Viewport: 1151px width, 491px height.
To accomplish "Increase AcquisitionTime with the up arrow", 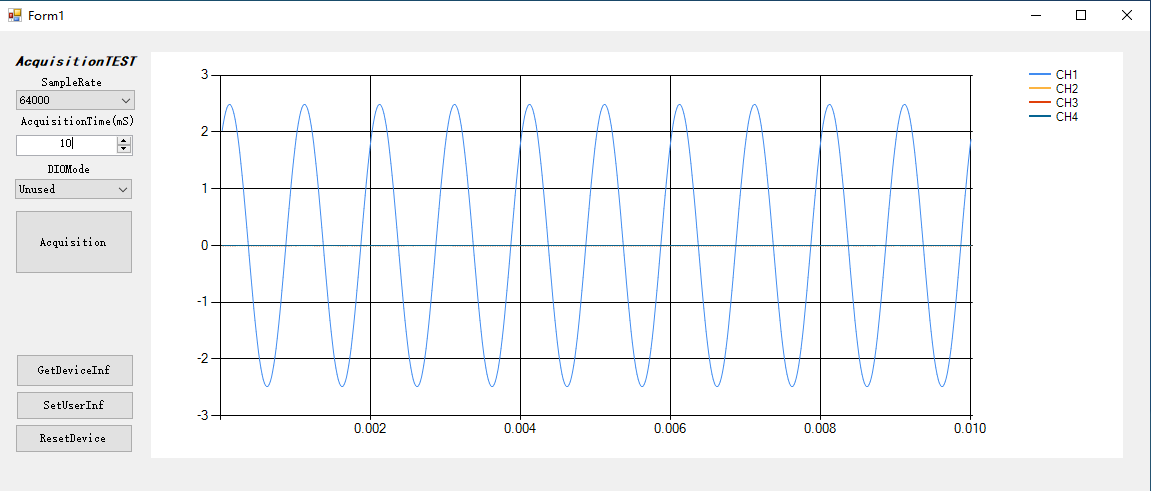I will coord(124,140).
